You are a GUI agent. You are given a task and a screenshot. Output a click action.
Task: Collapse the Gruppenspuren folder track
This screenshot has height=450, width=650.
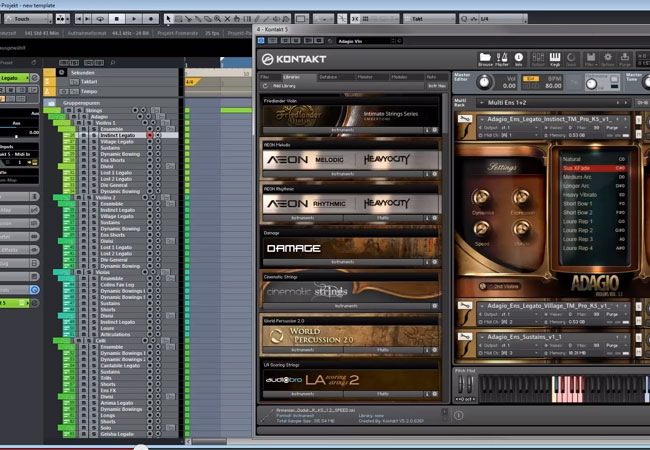(50, 101)
